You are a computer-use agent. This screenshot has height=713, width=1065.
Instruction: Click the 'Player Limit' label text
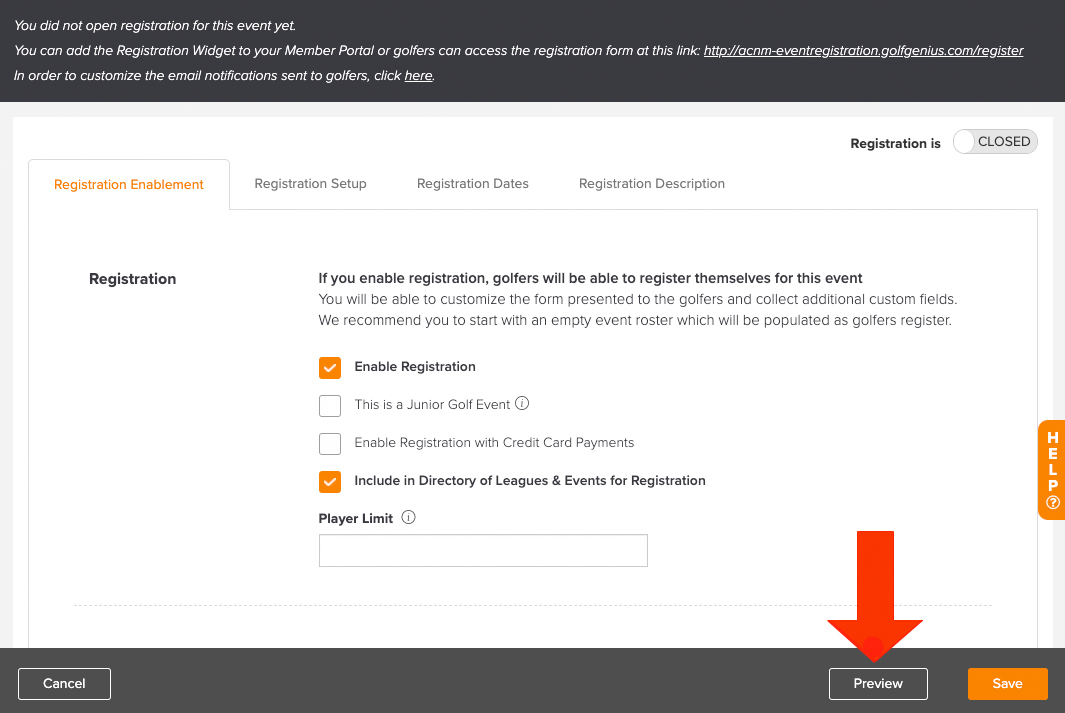click(356, 519)
